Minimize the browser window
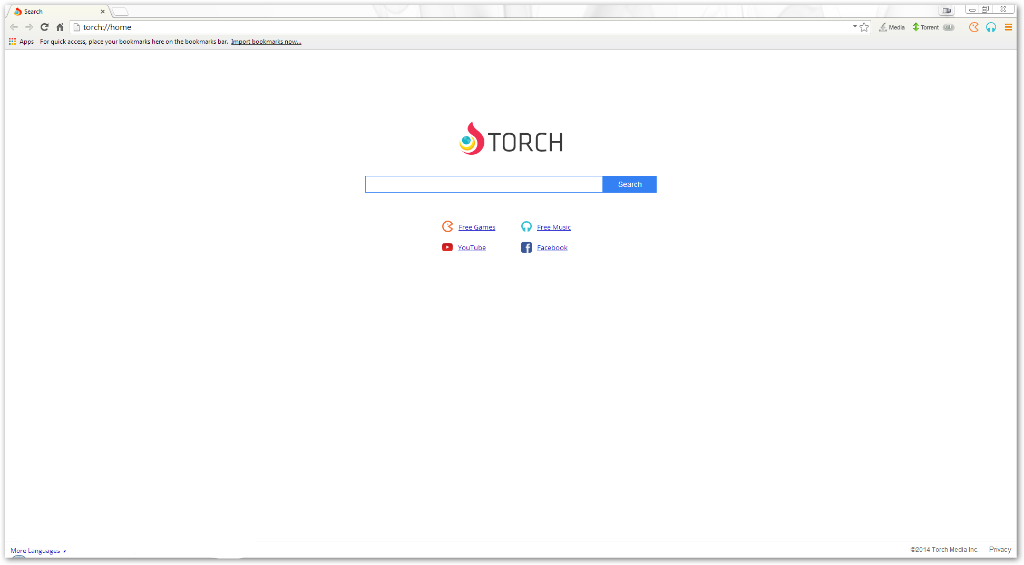The width and height of the screenshot is (1024, 565). click(972, 10)
